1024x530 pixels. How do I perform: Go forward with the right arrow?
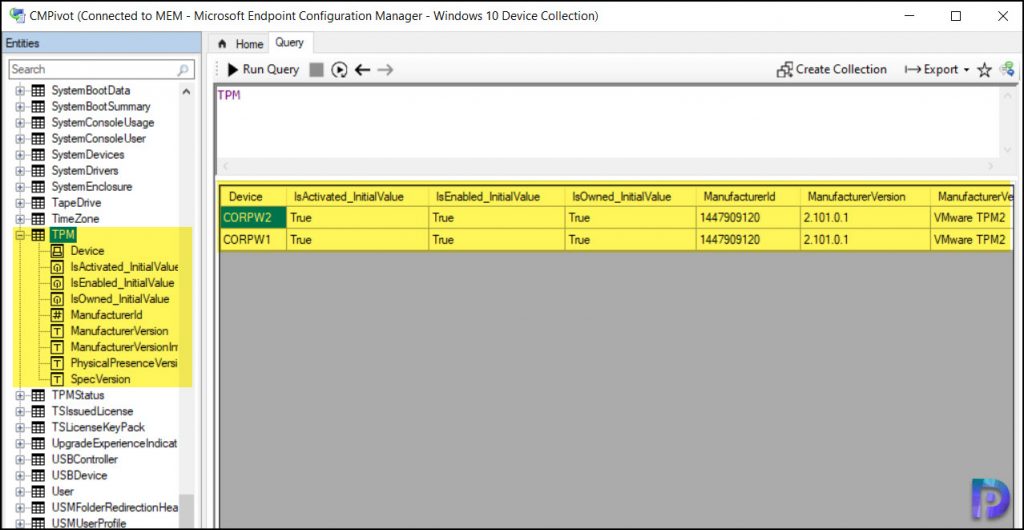(385, 70)
